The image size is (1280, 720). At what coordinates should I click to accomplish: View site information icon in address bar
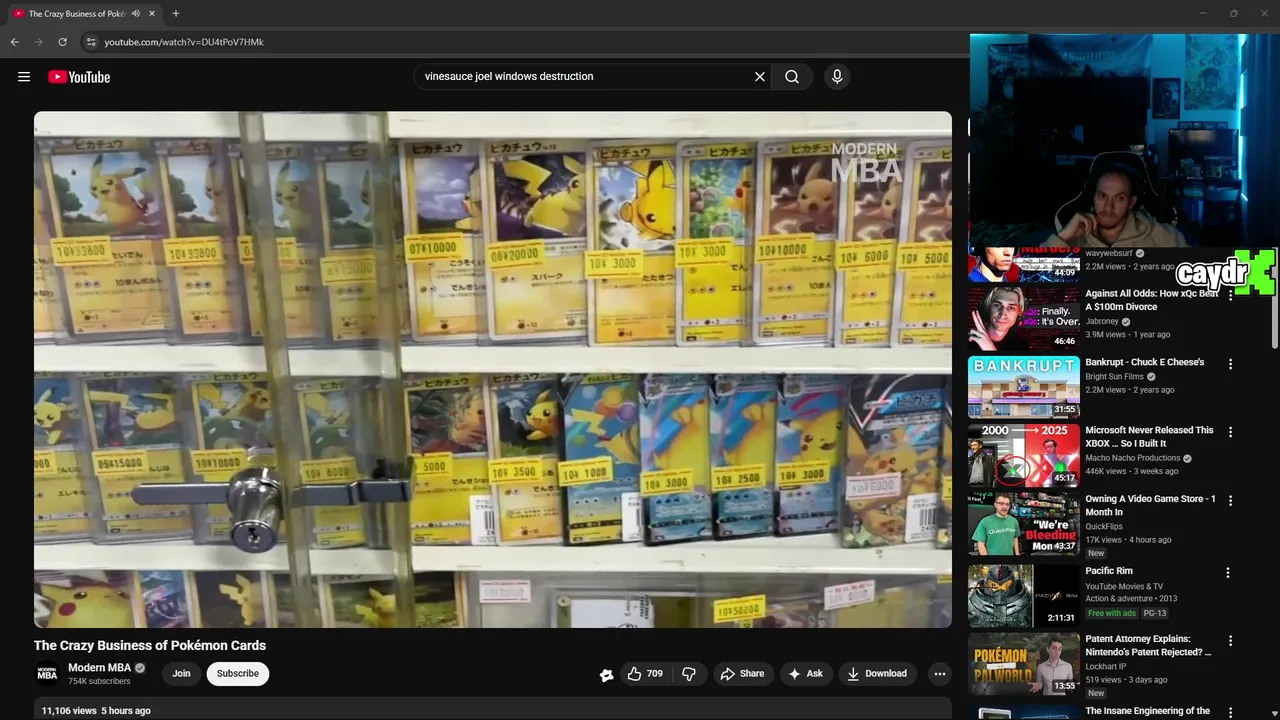pyautogui.click(x=90, y=42)
